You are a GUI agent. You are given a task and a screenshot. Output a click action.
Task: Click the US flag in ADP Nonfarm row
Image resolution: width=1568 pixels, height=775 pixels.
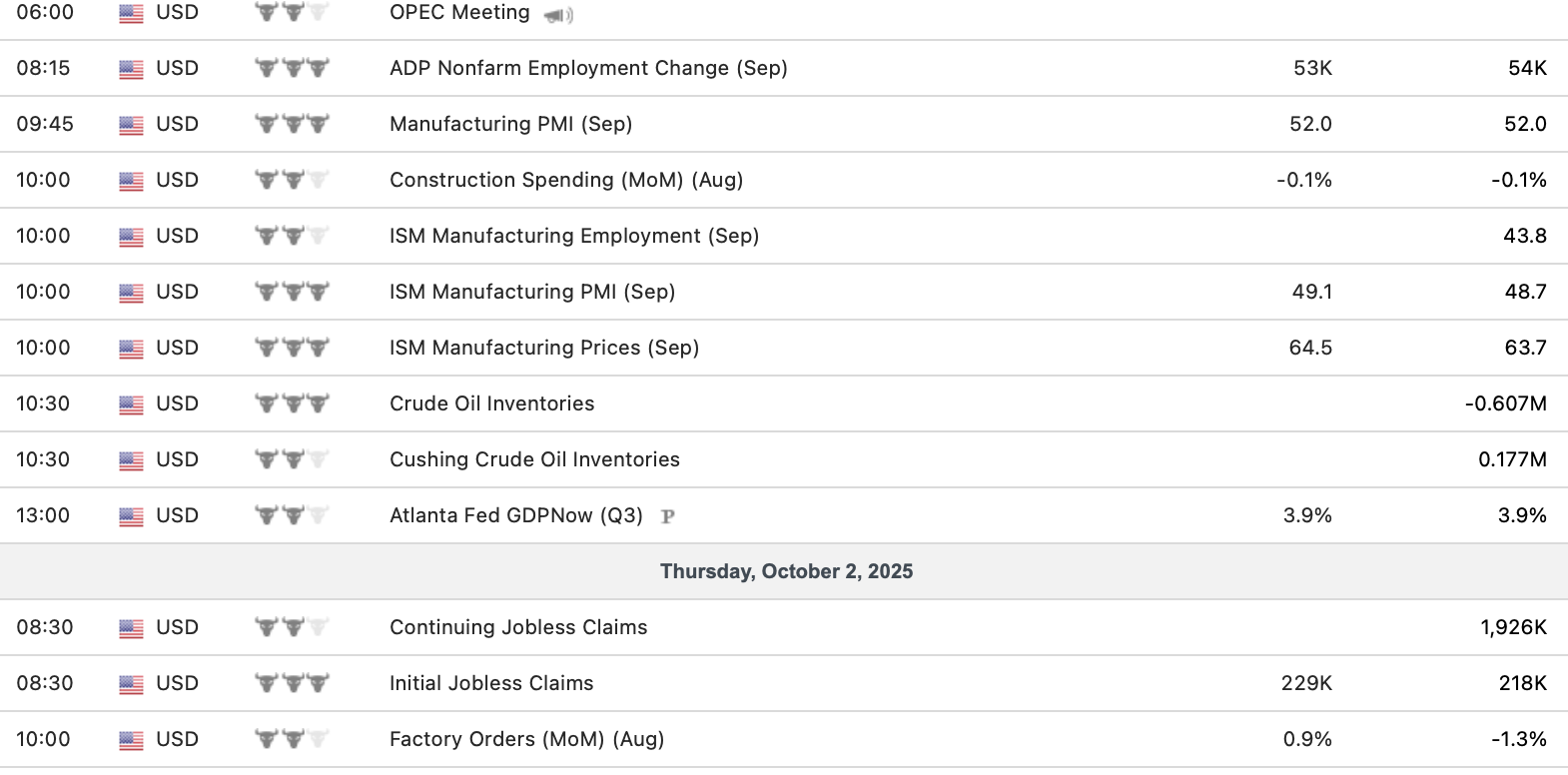click(x=131, y=69)
